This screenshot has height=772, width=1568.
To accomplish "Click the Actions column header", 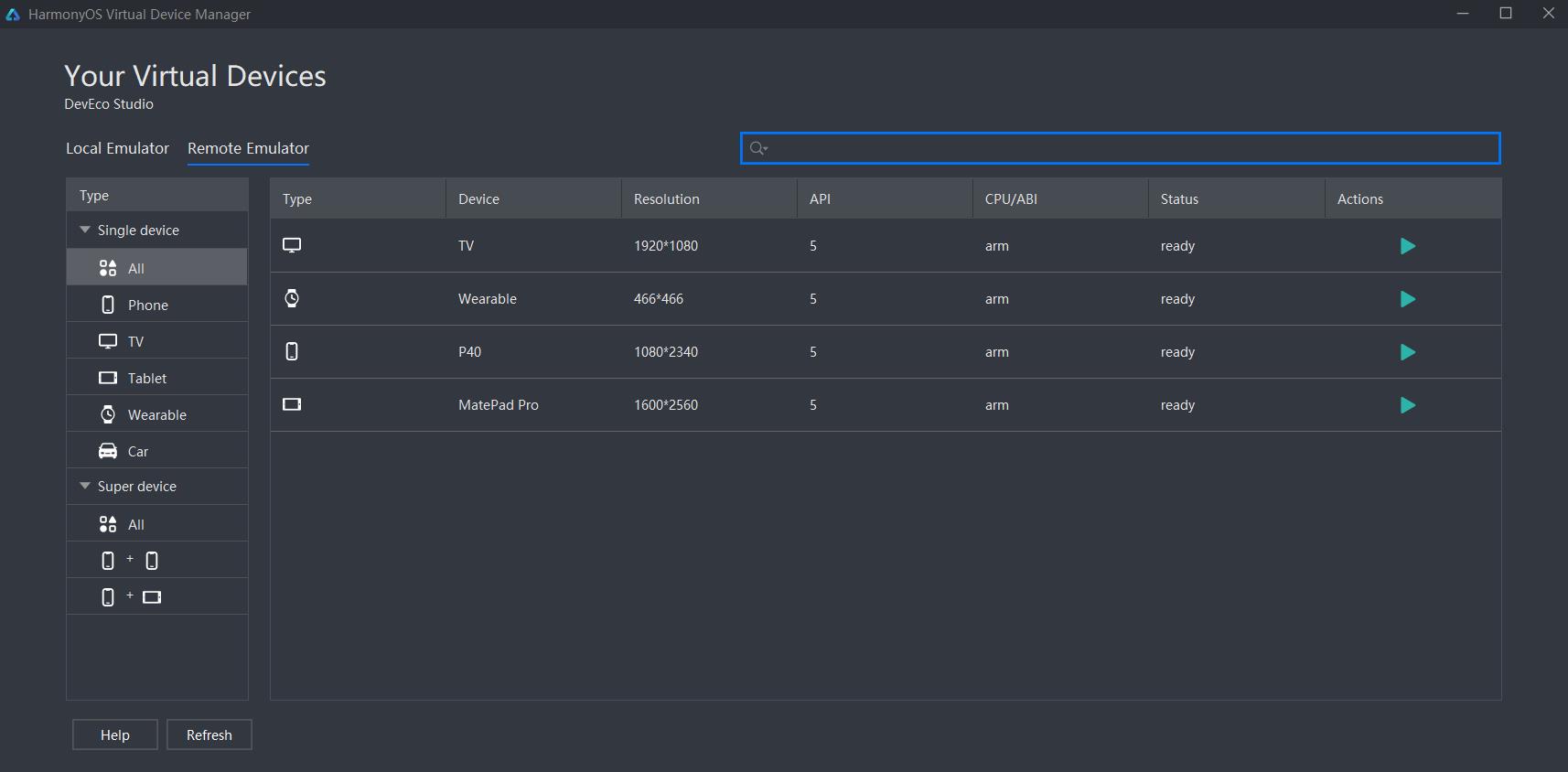I will pyautogui.click(x=1413, y=198).
